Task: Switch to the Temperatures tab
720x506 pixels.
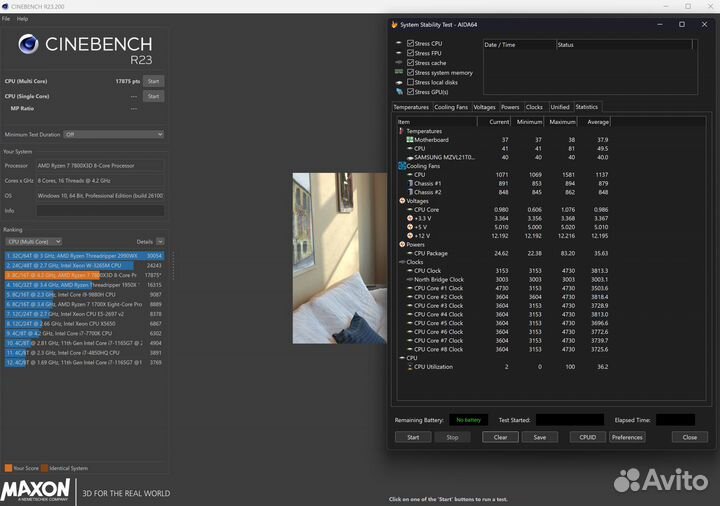Action: click(411, 107)
